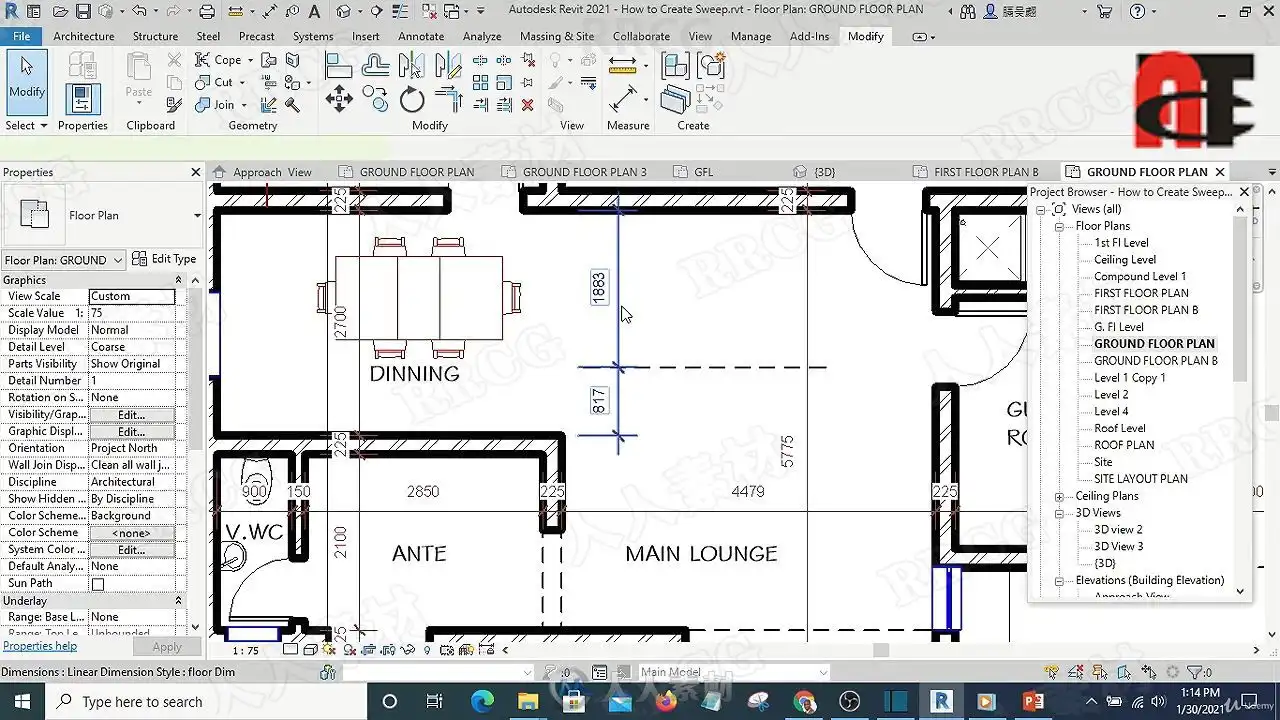The width and height of the screenshot is (1280, 720).
Task: Toggle the Sun Path checkbox
Action: point(98,584)
